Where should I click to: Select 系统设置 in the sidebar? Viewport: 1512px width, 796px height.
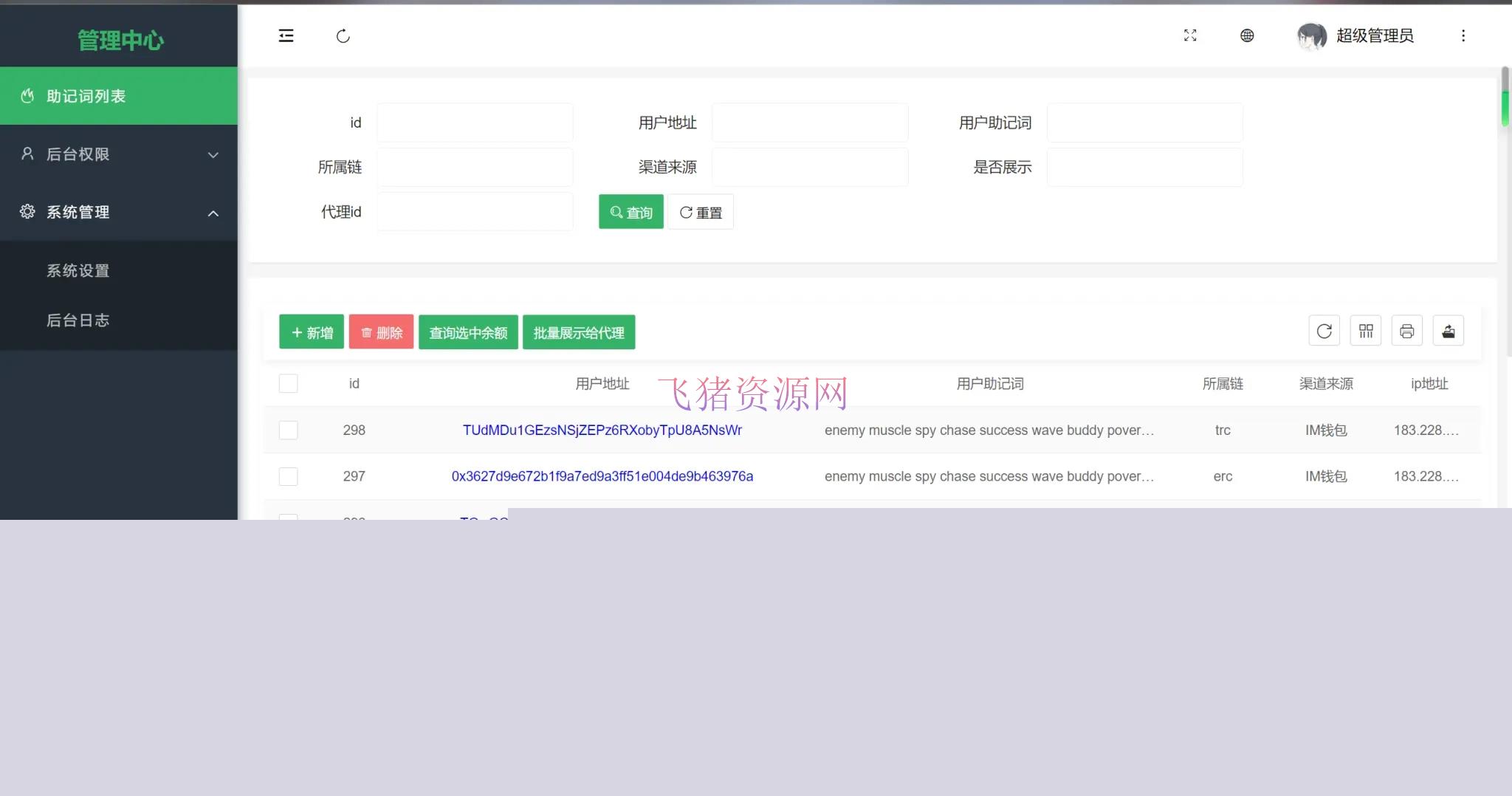(78, 270)
